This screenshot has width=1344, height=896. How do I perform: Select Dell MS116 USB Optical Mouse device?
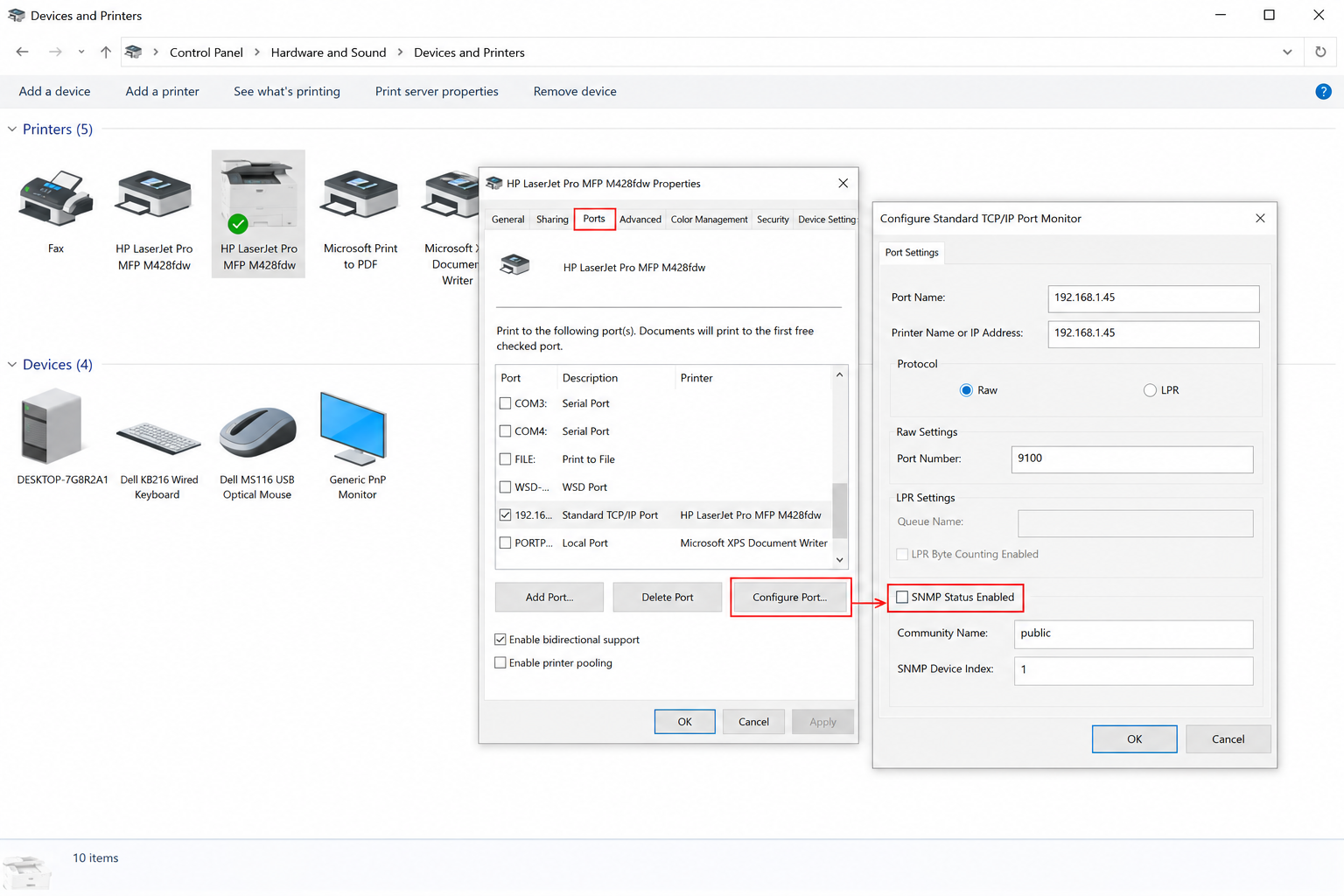click(x=258, y=432)
